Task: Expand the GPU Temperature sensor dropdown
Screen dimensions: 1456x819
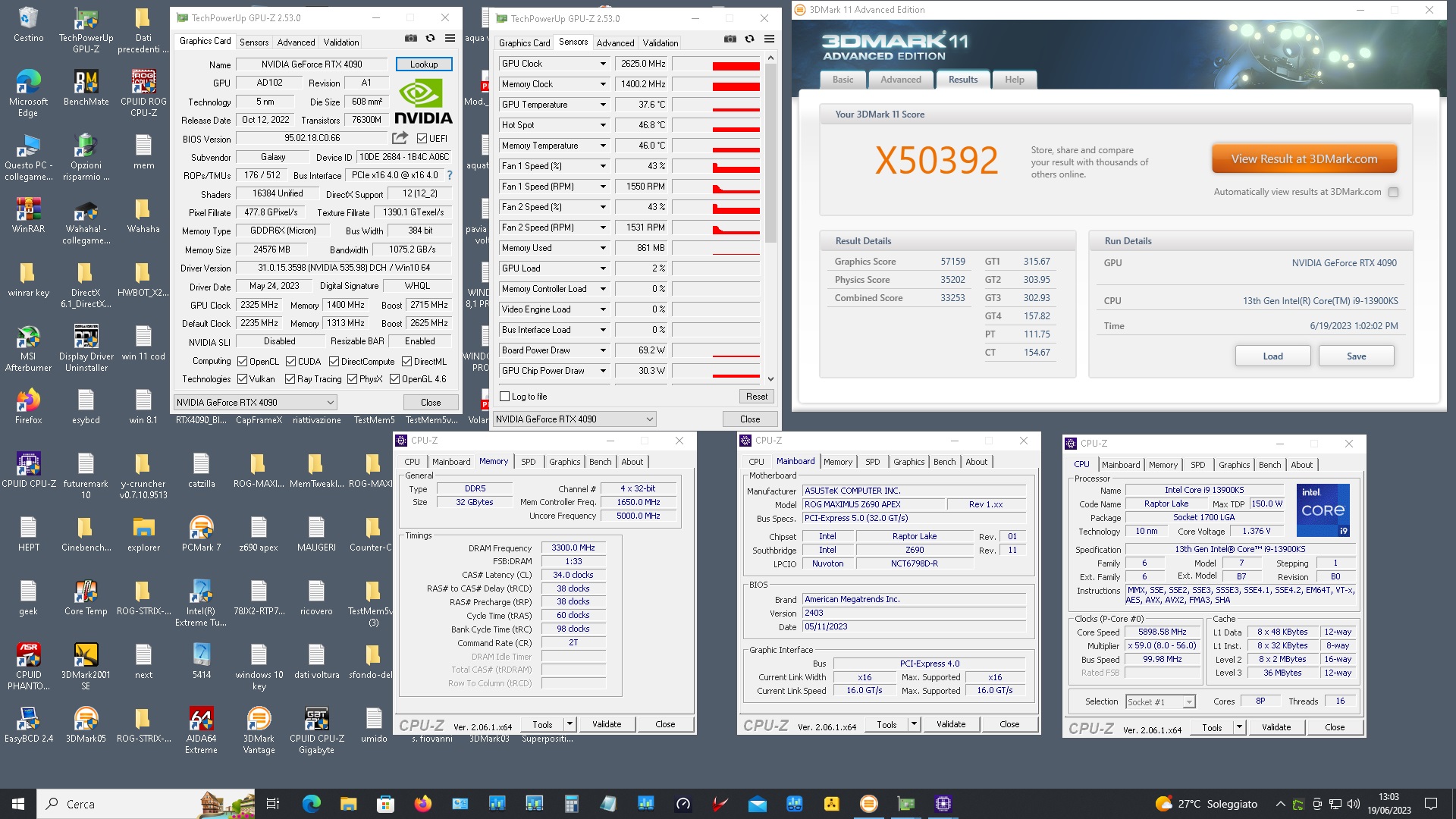Action: 603,105
